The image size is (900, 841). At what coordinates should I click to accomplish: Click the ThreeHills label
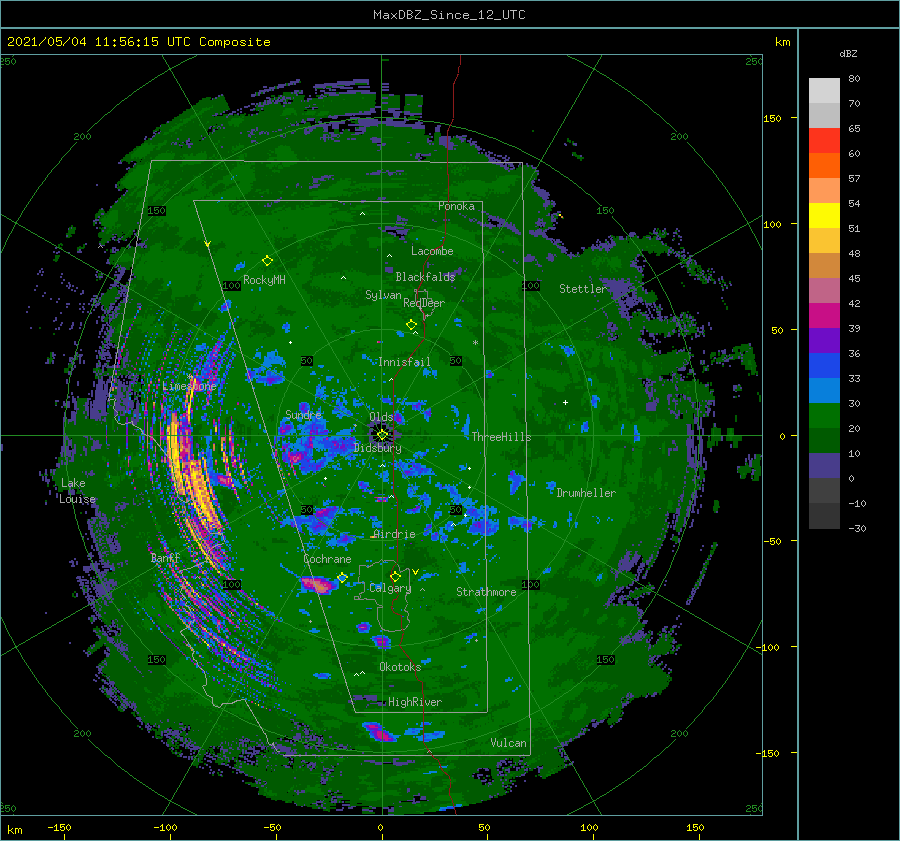click(x=501, y=437)
